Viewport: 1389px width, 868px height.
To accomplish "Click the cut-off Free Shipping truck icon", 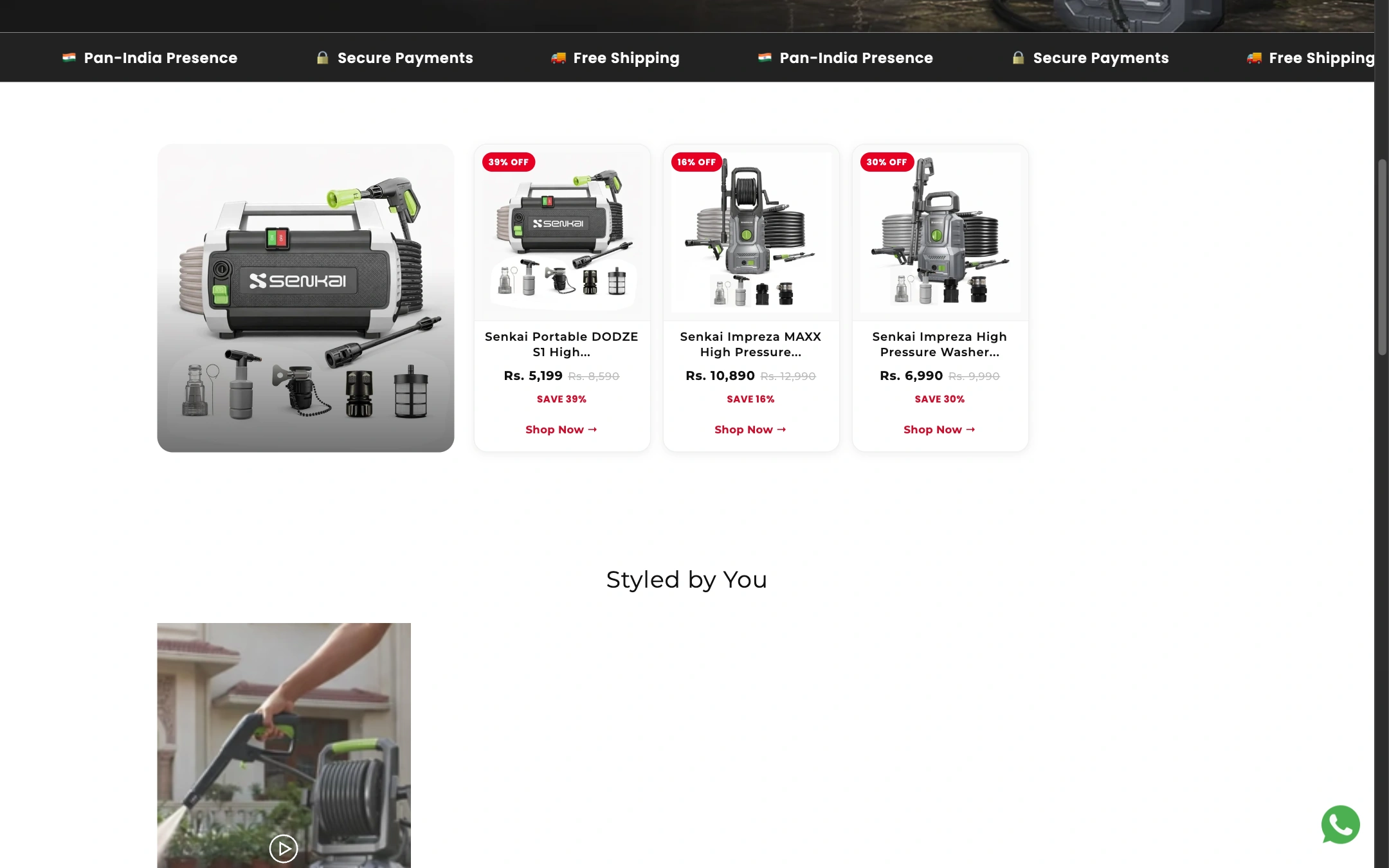I will (1254, 58).
